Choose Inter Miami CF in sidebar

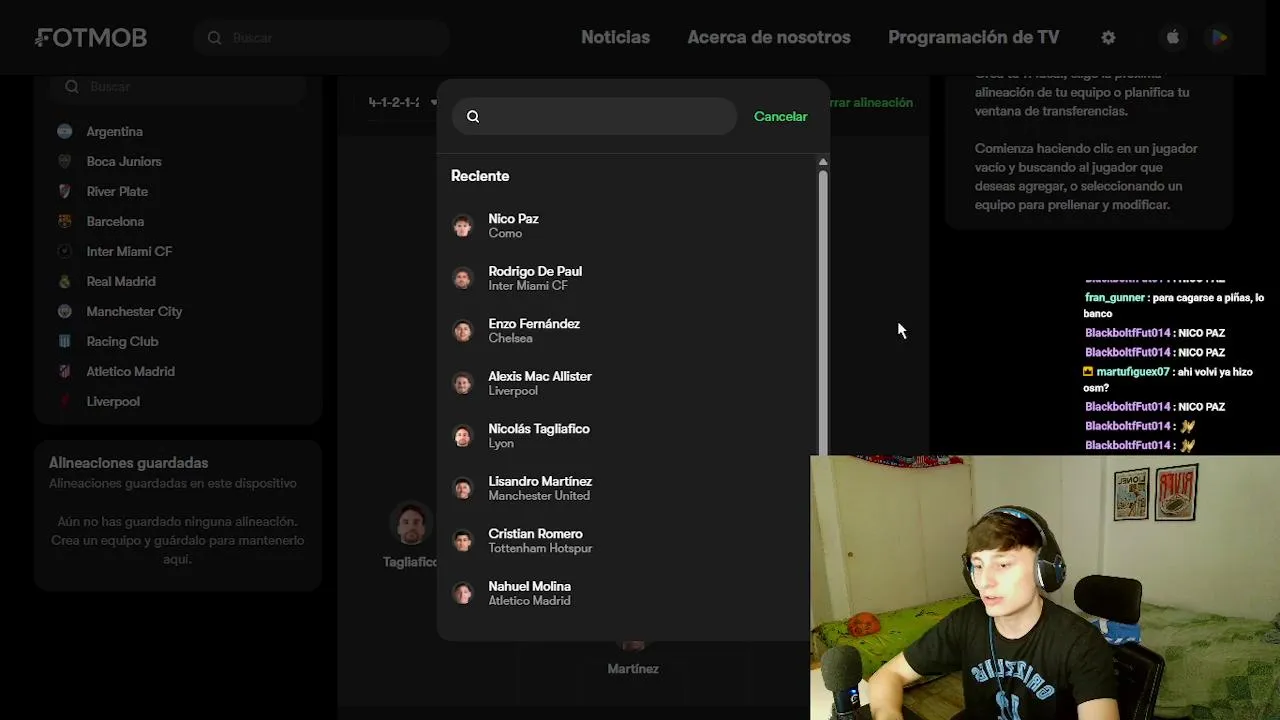129,251
